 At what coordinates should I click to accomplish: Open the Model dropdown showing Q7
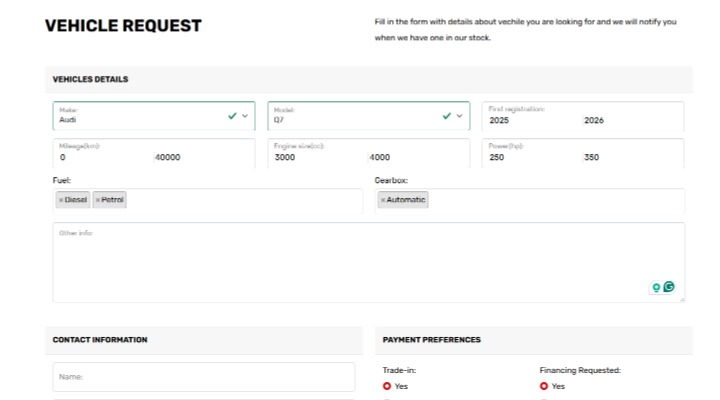tap(369, 116)
